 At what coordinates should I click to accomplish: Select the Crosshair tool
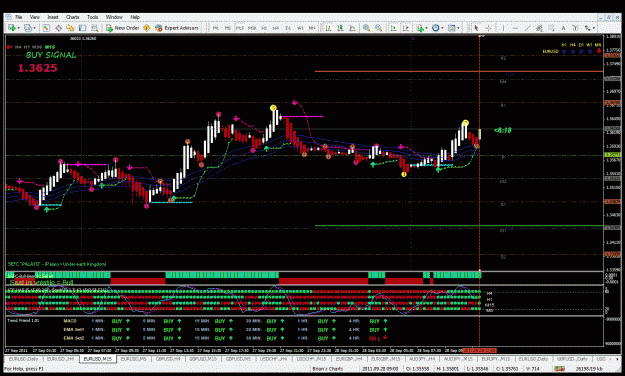click(488, 28)
